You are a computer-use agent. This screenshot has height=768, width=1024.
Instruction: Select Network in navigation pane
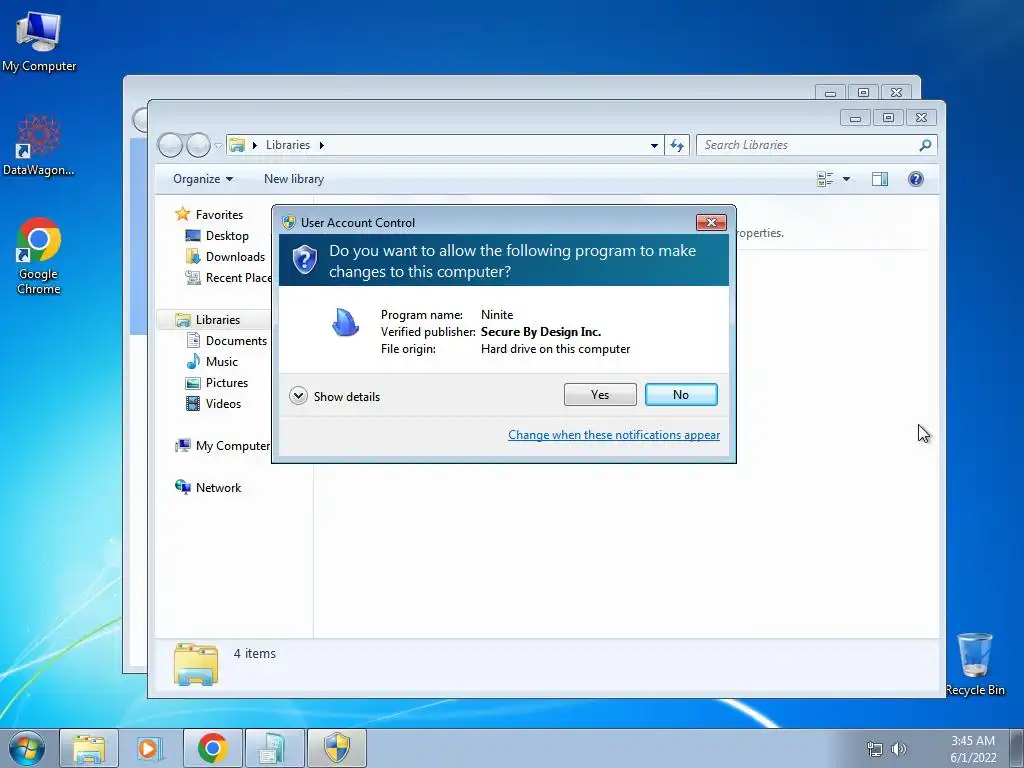[218, 488]
